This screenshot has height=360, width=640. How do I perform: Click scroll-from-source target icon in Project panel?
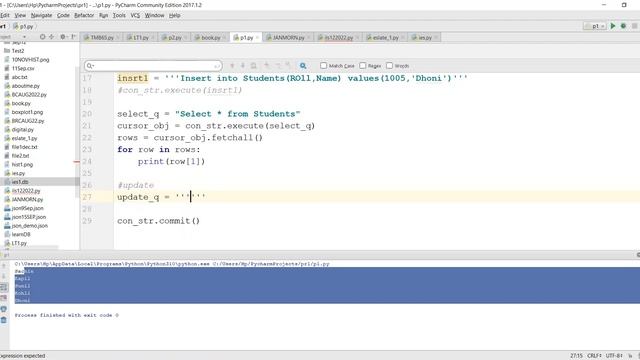pyautogui.click(x=42, y=37)
